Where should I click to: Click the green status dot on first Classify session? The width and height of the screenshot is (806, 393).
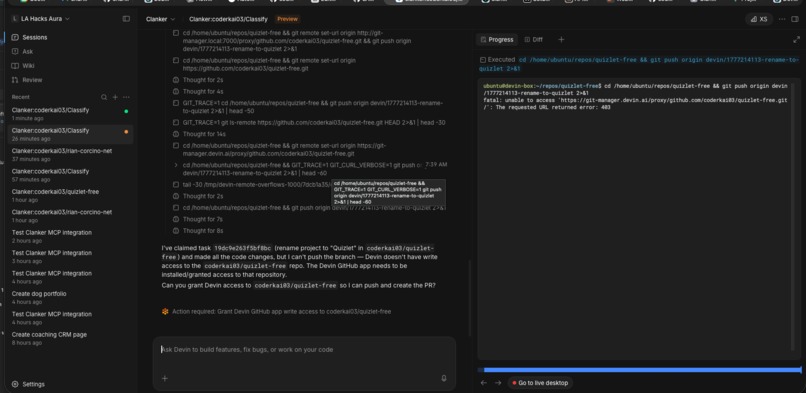126,111
